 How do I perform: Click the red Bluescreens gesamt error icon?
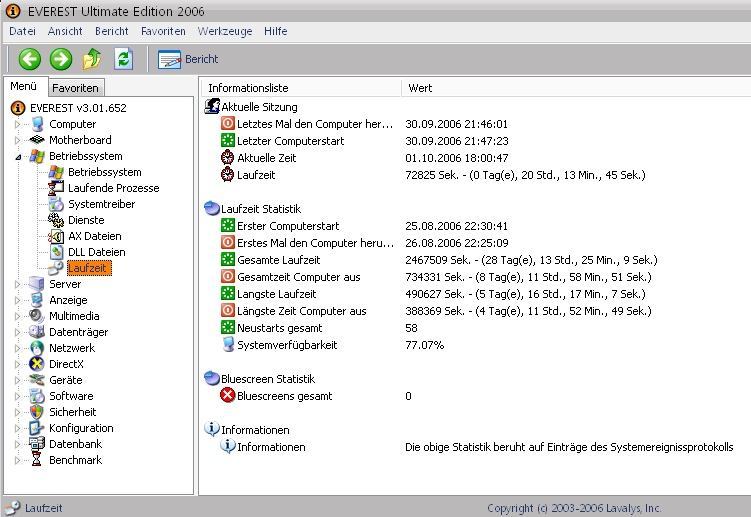coord(228,396)
